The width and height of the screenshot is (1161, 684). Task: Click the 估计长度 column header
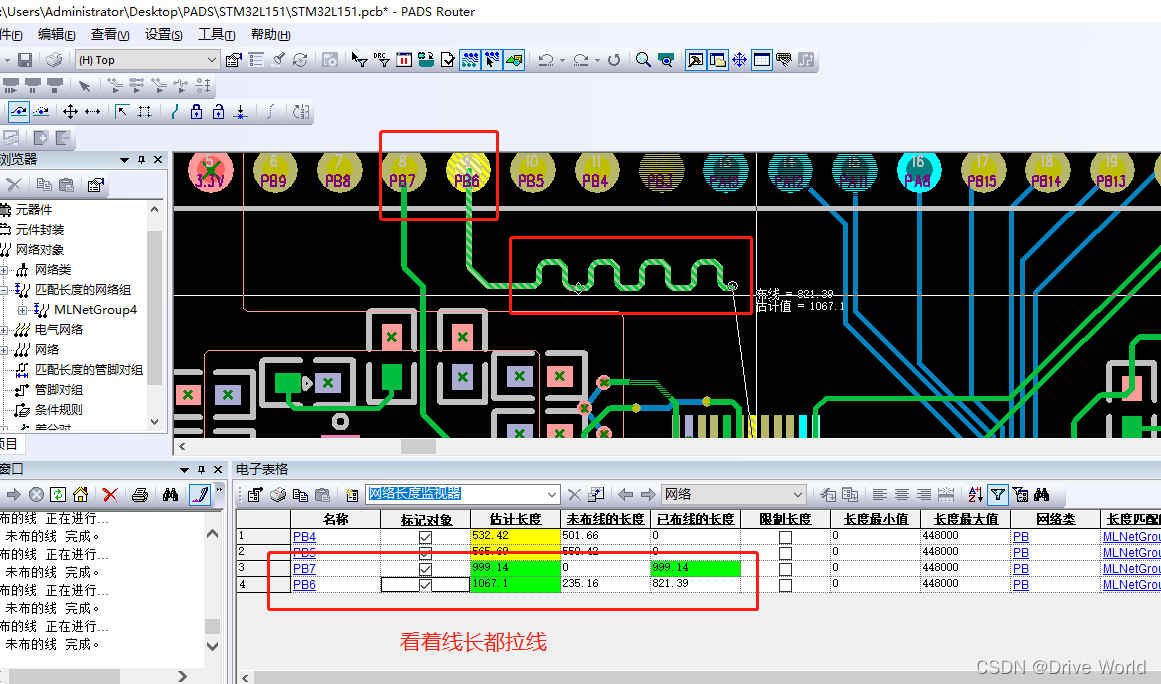(x=515, y=519)
